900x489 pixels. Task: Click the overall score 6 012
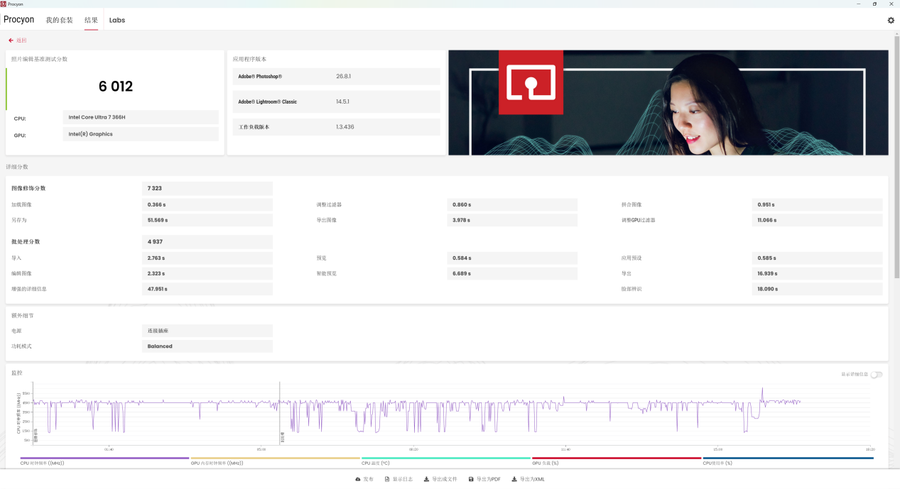tap(115, 86)
